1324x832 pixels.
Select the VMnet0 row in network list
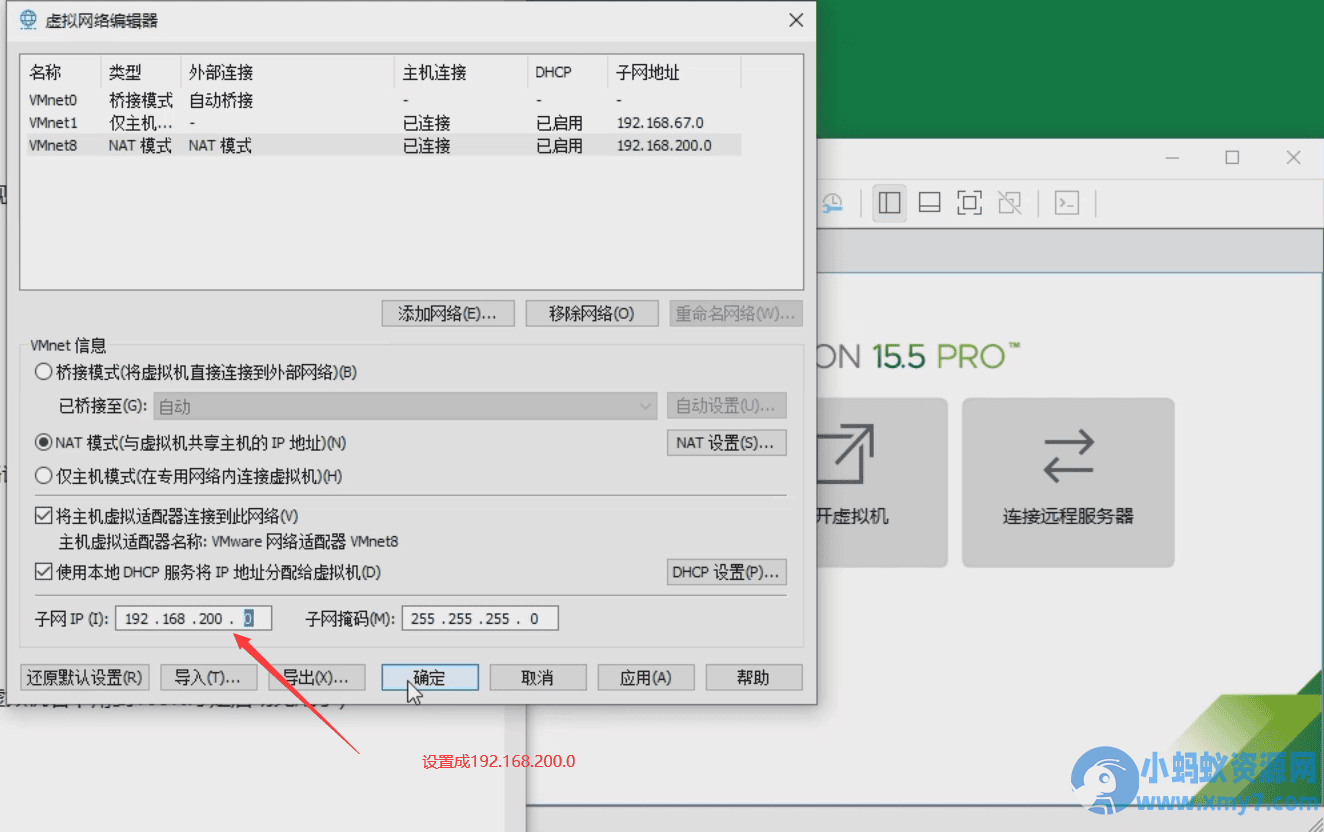point(381,100)
